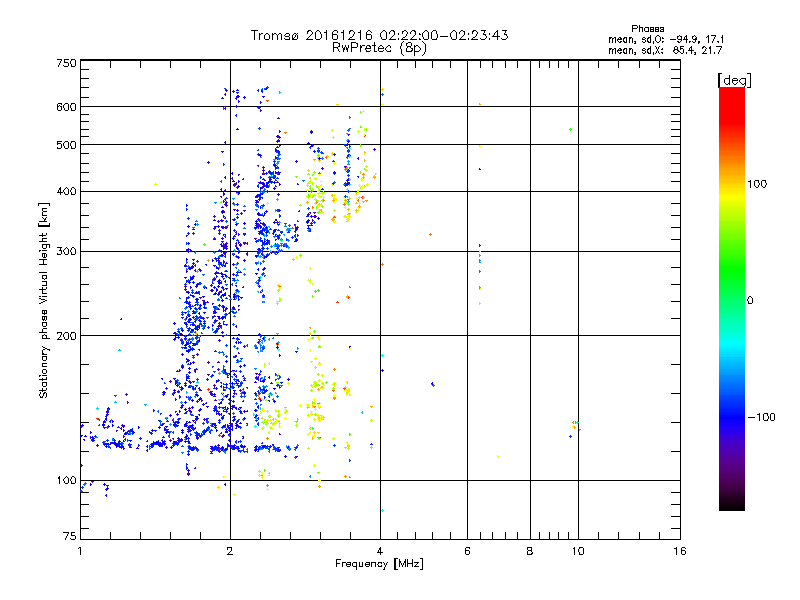Click the x-axis "6" MHz tick label
Screen dimensions: 800x600
click(x=467, y=551)
